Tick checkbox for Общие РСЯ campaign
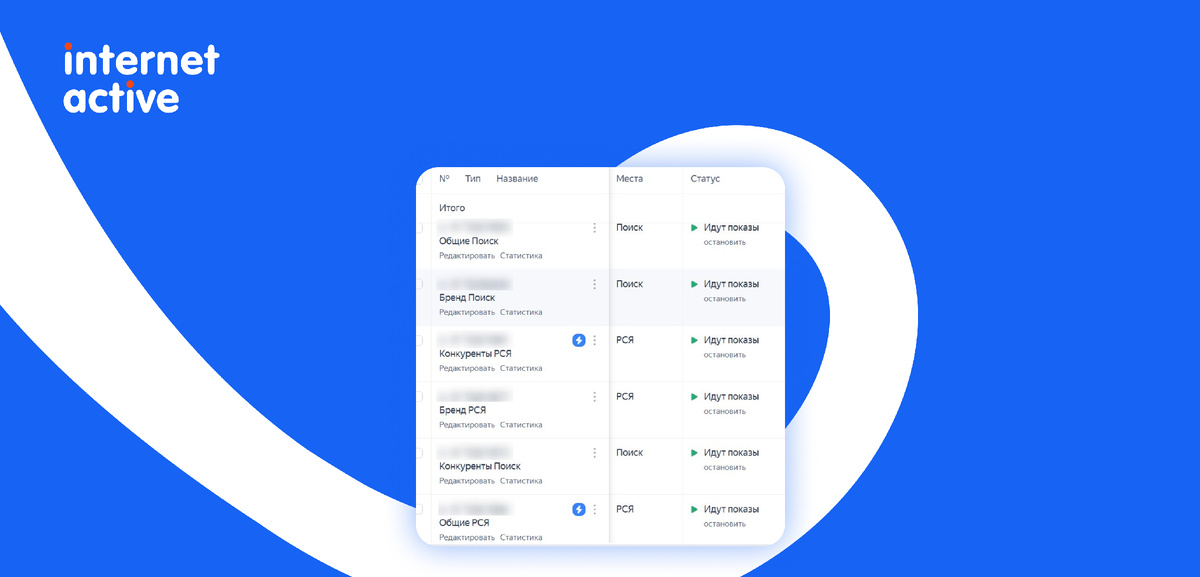Screen dimensions: 1200x577 (x=419, y=509)
